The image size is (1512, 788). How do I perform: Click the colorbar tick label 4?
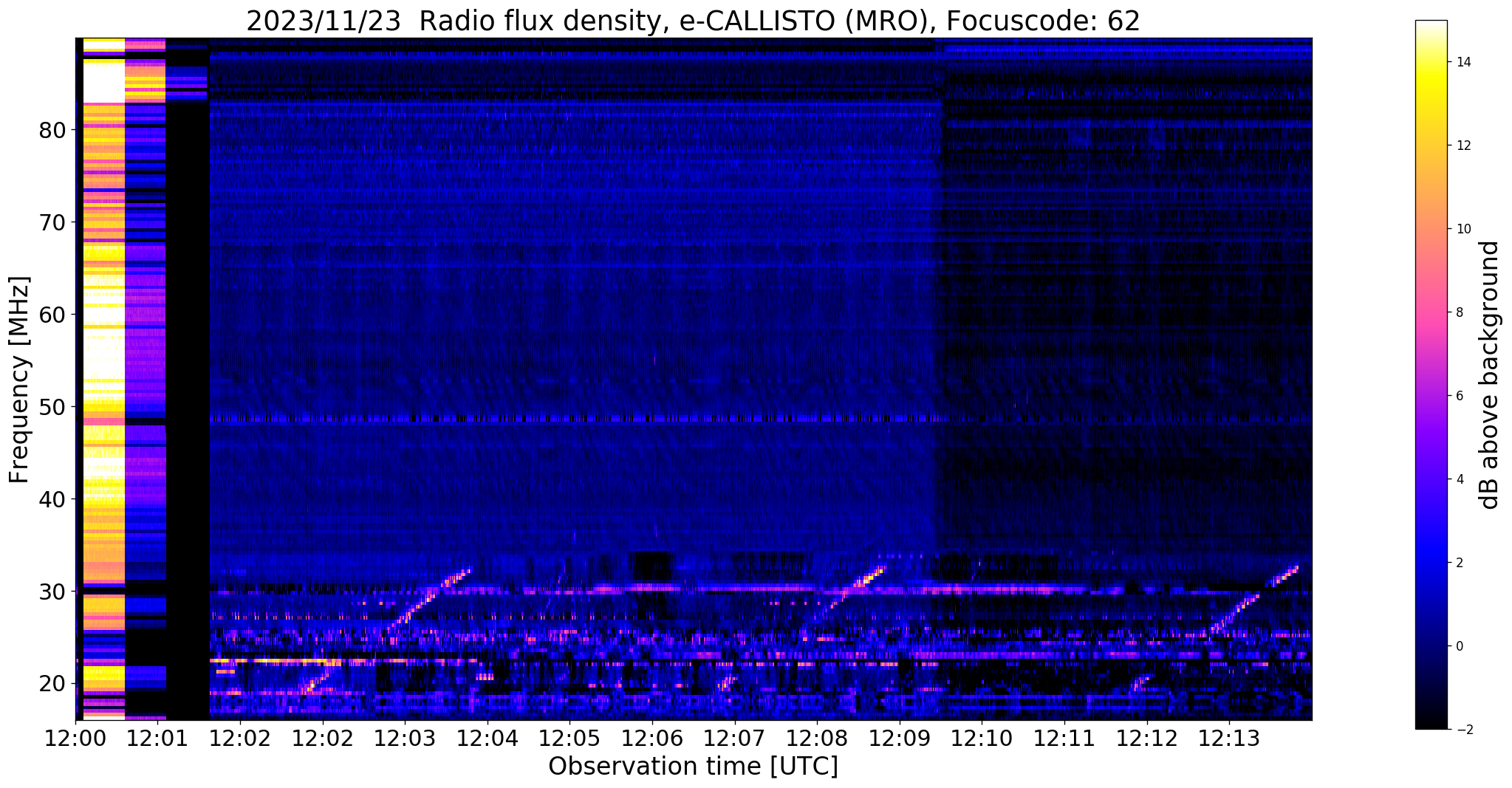coord(1459,479)
